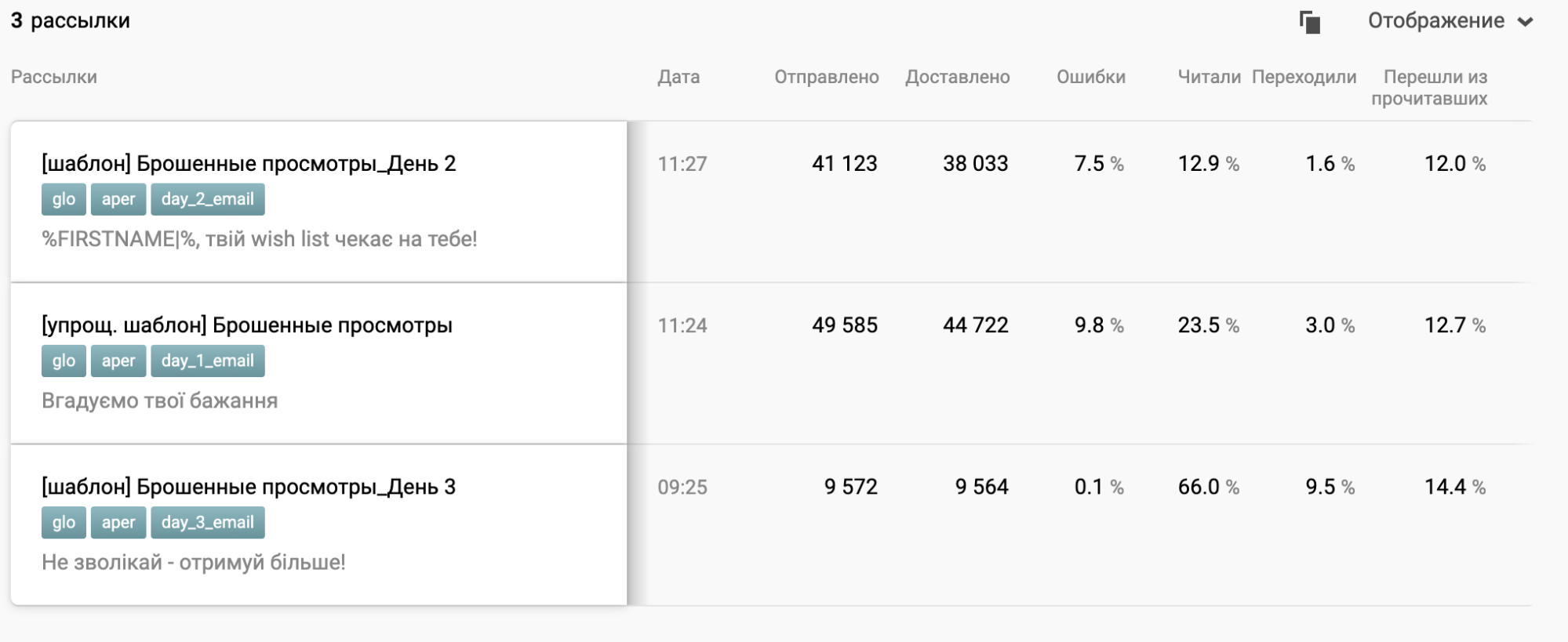1568x642 pixels.
Task: Select the glo tag in День 2 row
Action: [x=64, y=199]
